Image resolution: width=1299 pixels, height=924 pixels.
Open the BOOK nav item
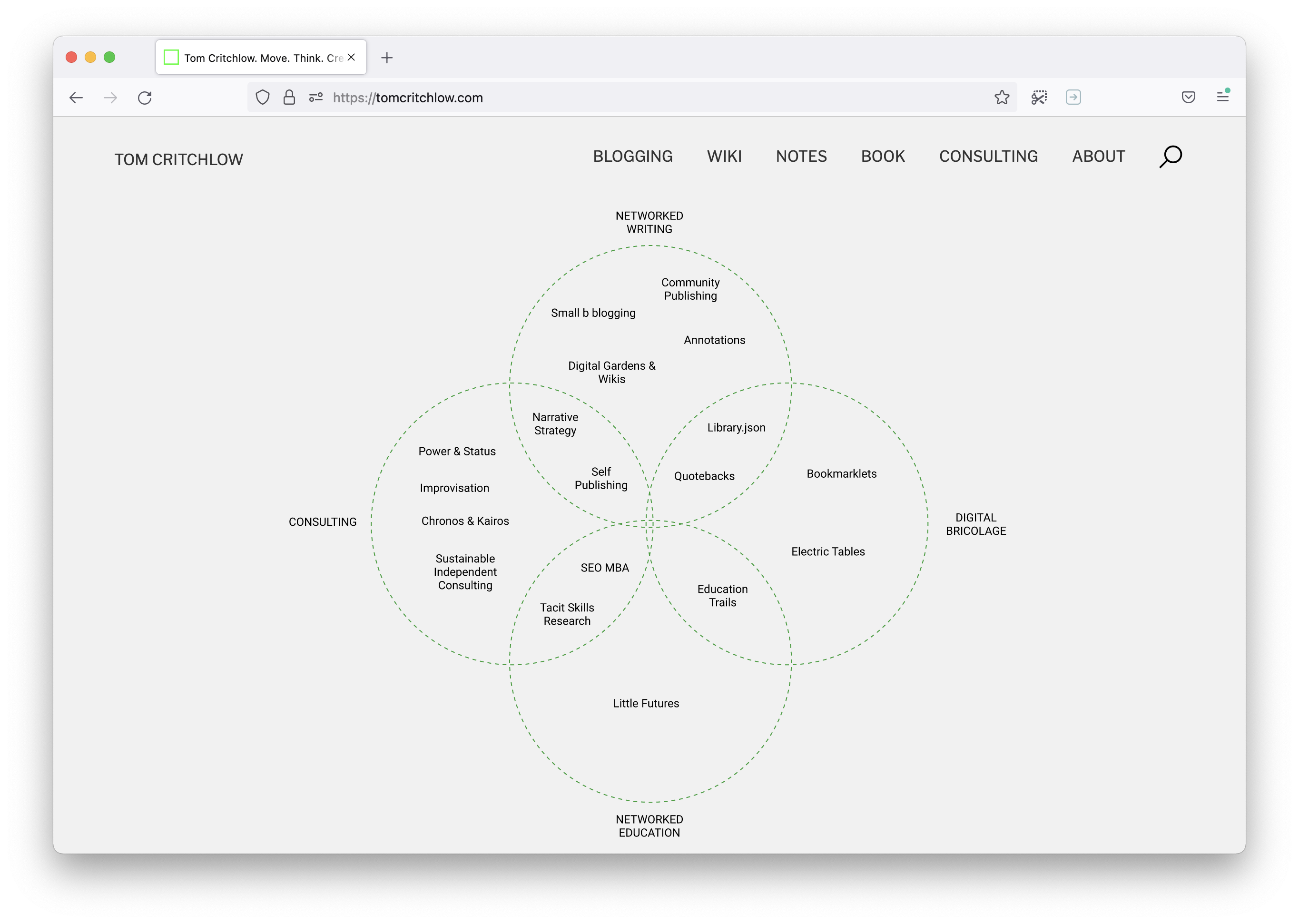coord(883,157)
